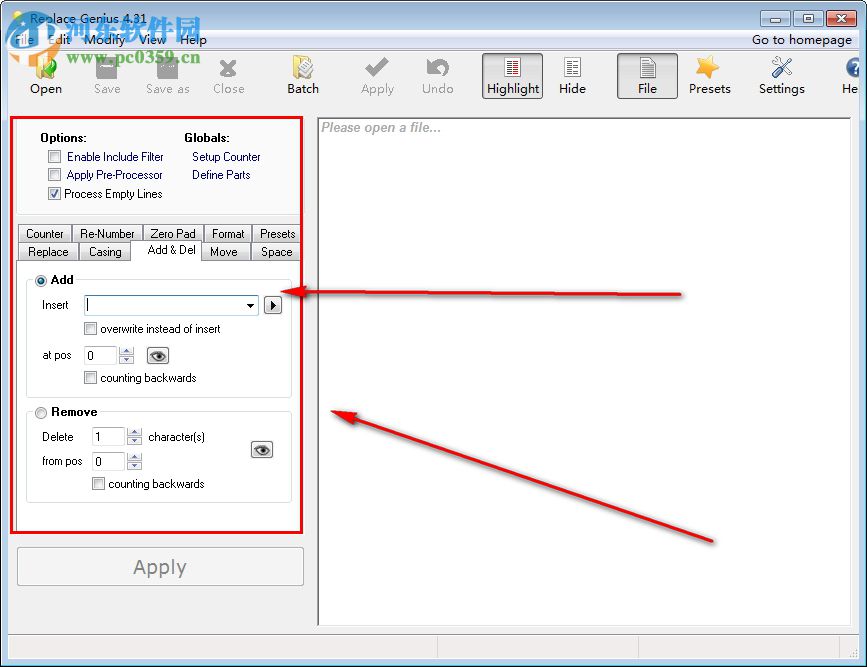Switch to the Counter tab

coord(45,233)
